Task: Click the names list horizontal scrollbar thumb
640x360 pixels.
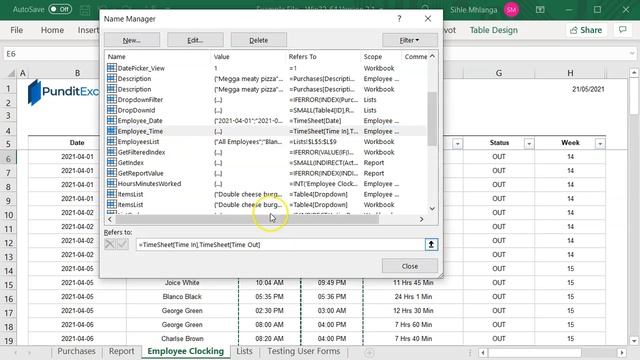Action: tap(247, 220)
